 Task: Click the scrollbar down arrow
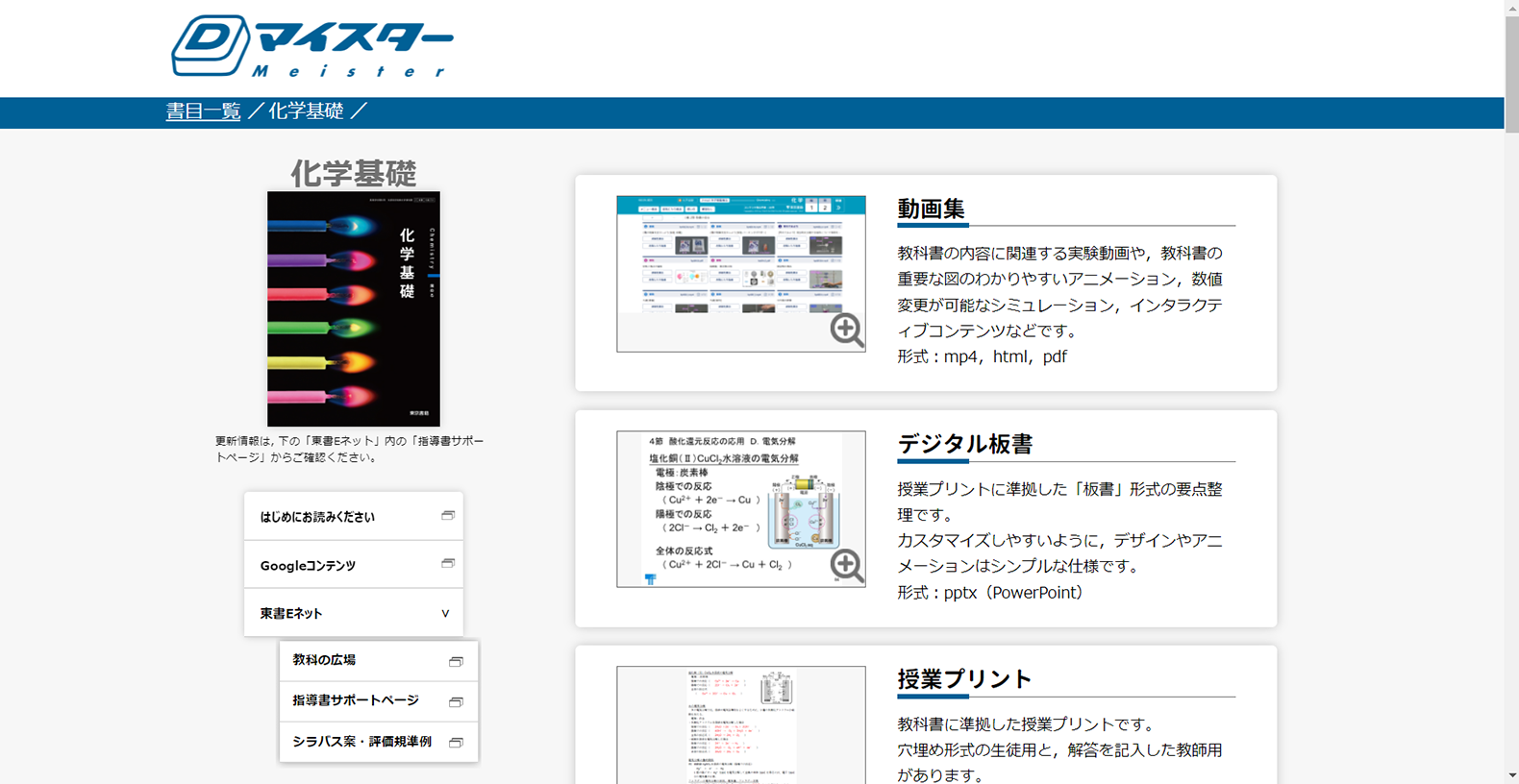[x=1511, y=775]
